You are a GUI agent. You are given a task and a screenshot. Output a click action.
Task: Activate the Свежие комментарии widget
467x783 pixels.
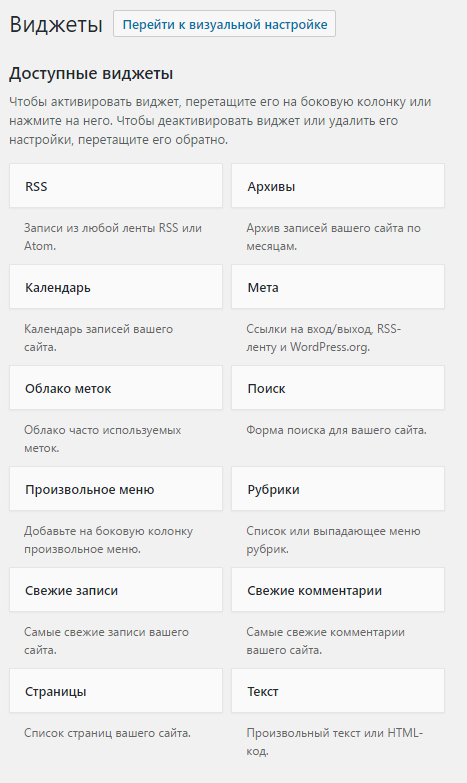coord(338,590)
